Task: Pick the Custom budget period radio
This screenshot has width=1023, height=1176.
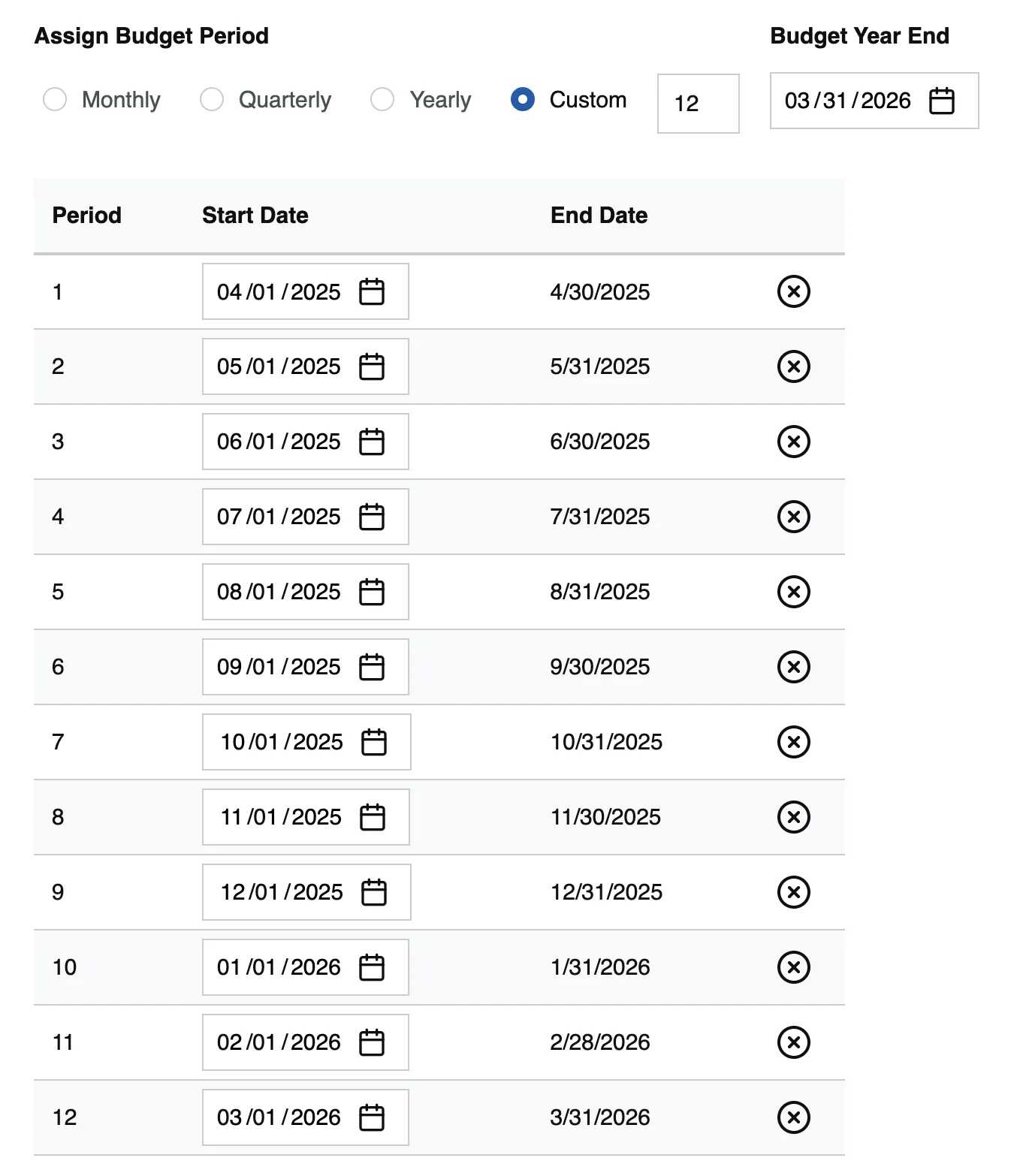Action: pos(523,99)
